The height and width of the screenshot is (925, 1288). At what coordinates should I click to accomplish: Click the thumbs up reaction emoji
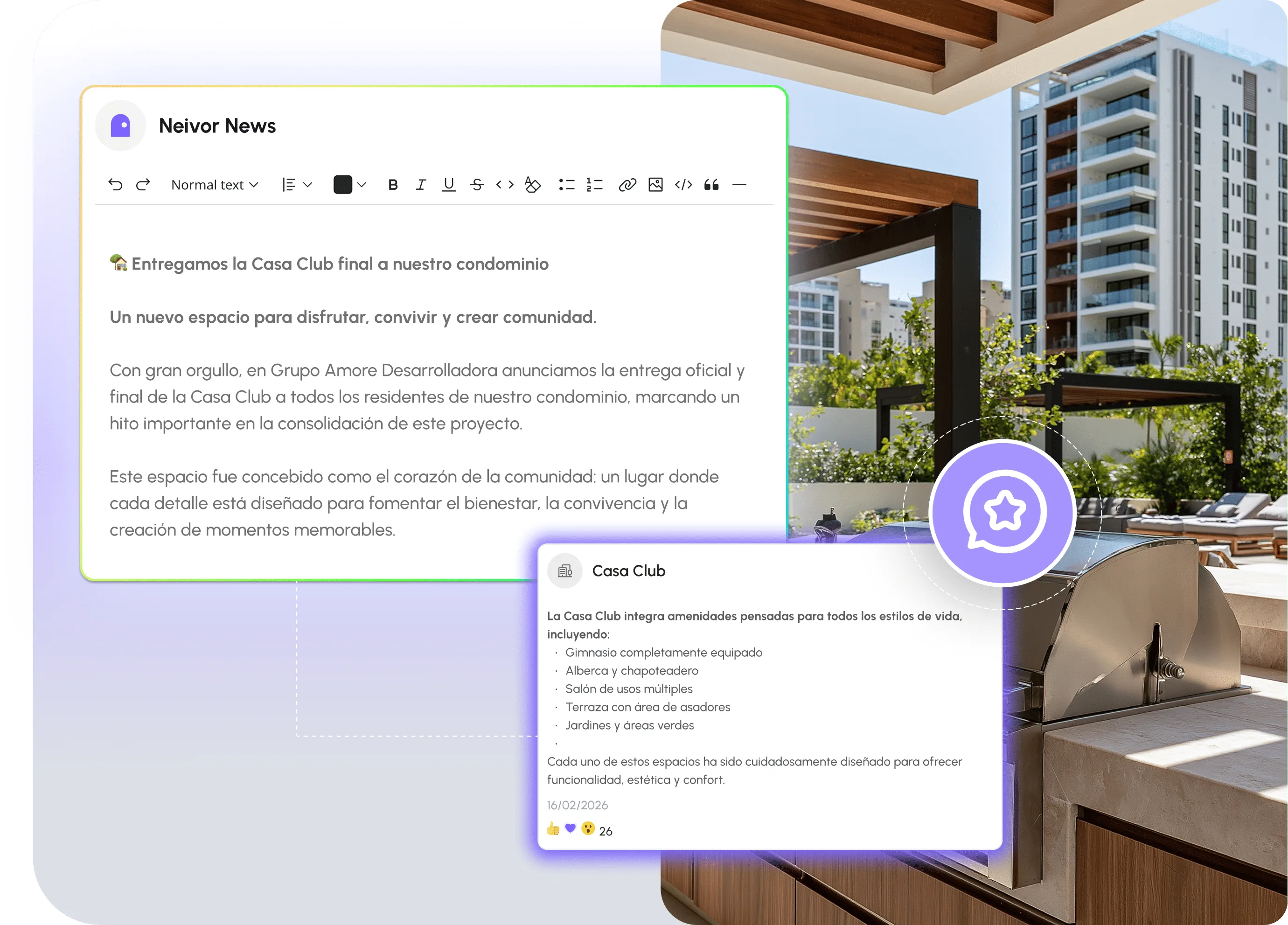pos(553,829)
